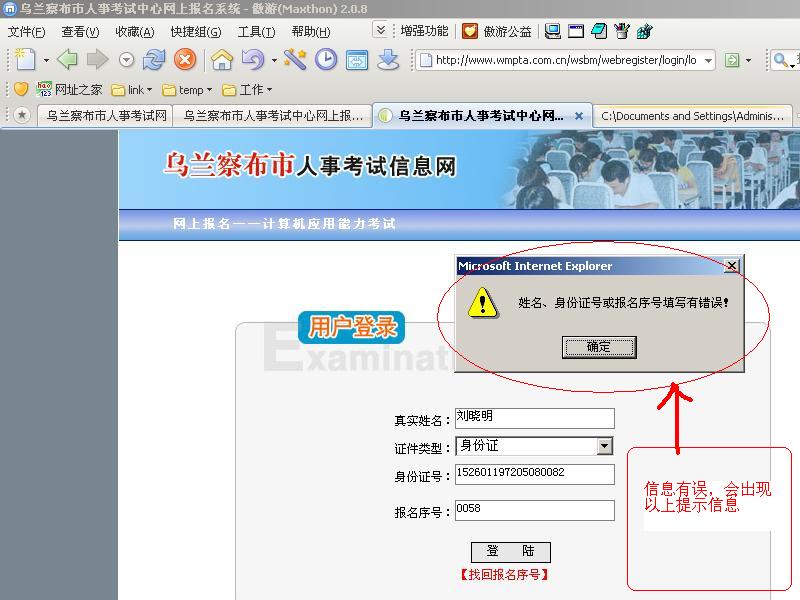Click the paint brushes cup icon
This screenshot has width=800, height=600.
(621, 32)
